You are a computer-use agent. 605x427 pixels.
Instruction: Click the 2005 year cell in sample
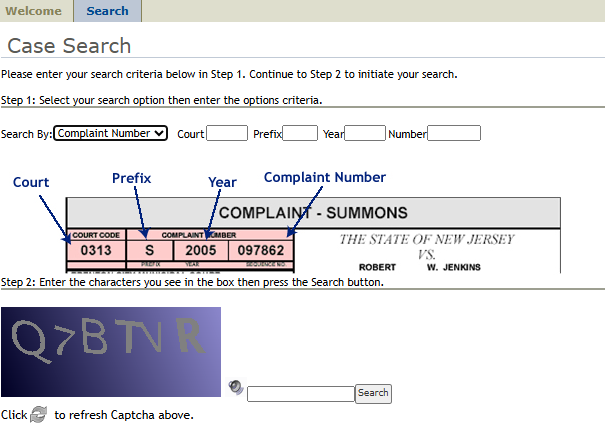tap(200, 250)
